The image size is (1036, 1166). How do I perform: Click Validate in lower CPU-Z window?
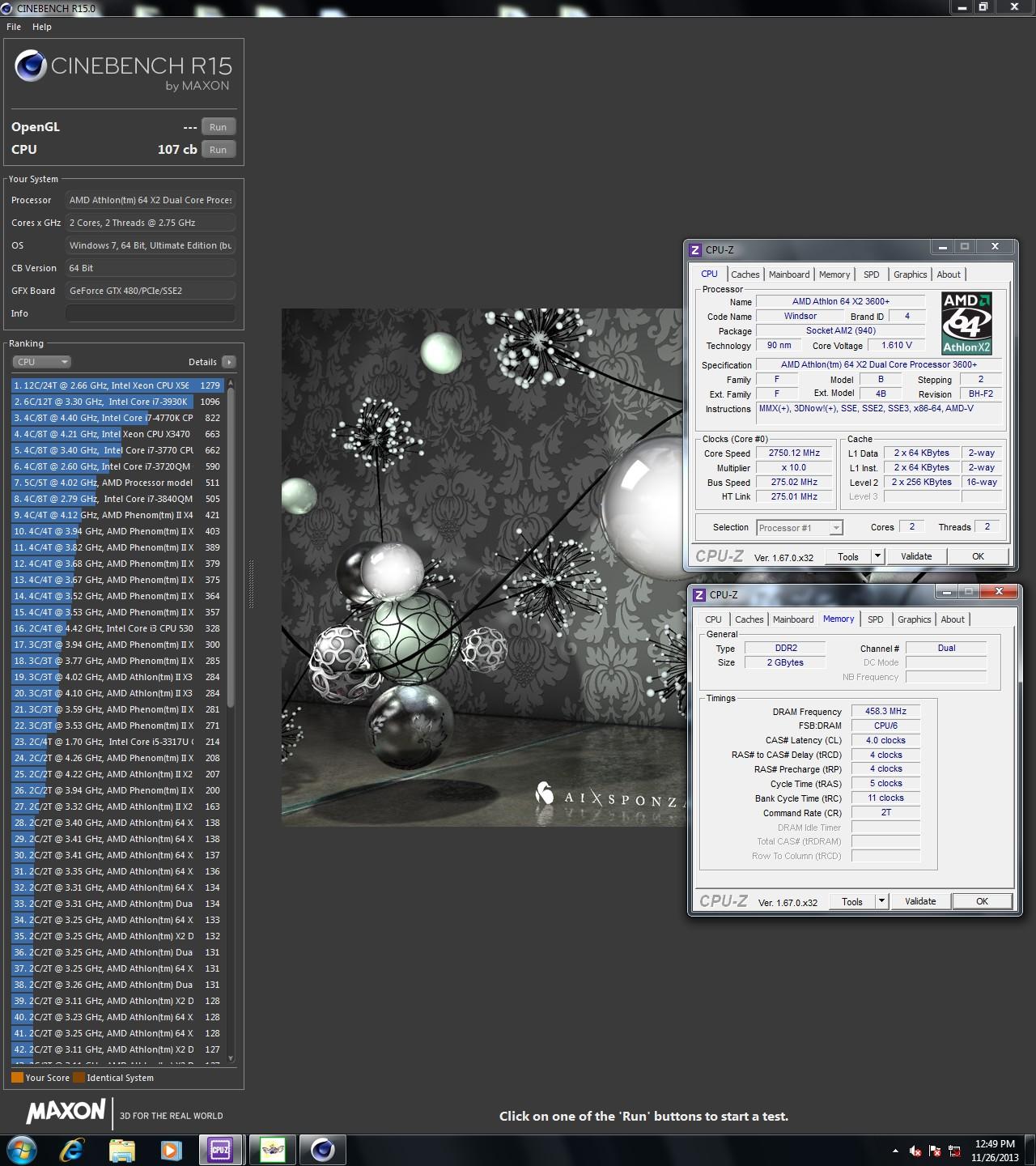[920, 901]
